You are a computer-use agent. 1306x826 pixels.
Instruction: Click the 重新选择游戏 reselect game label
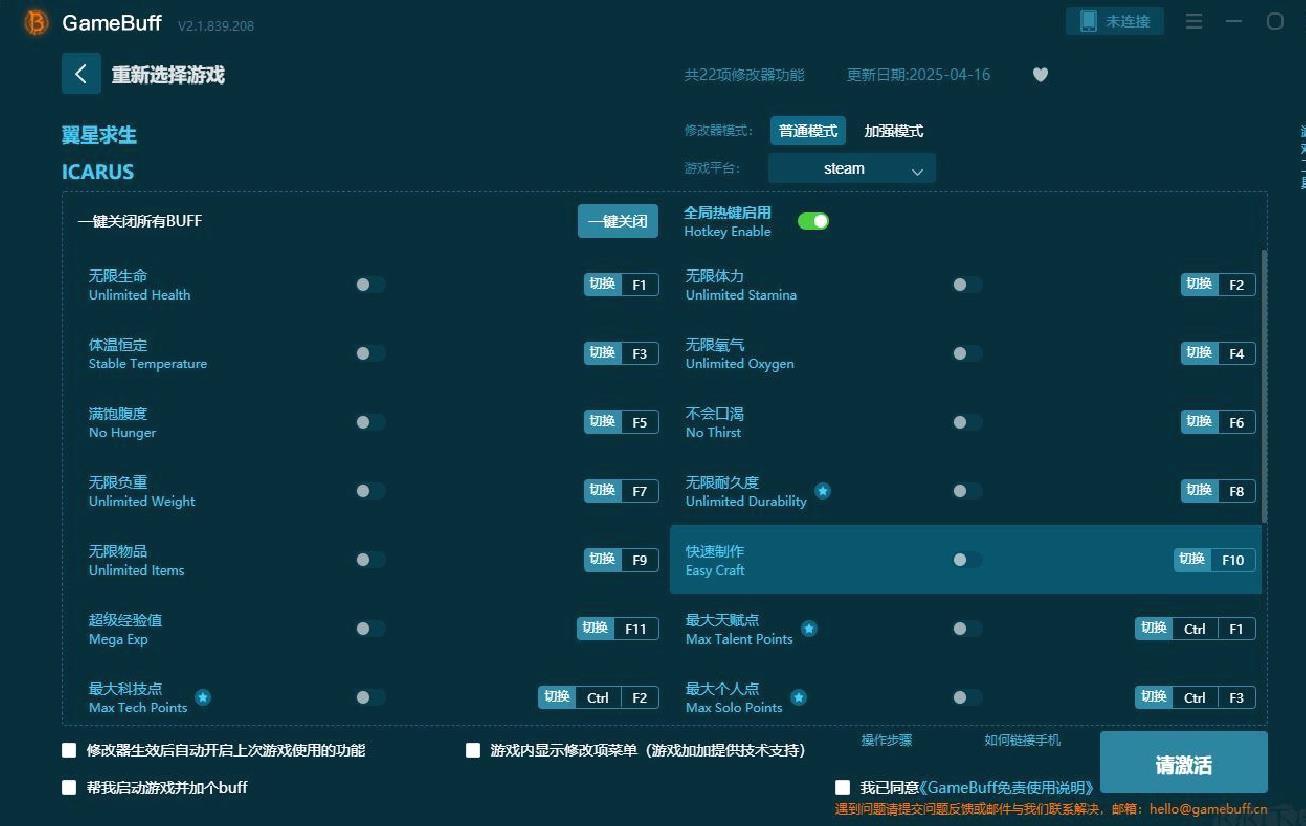click(168, 75)
